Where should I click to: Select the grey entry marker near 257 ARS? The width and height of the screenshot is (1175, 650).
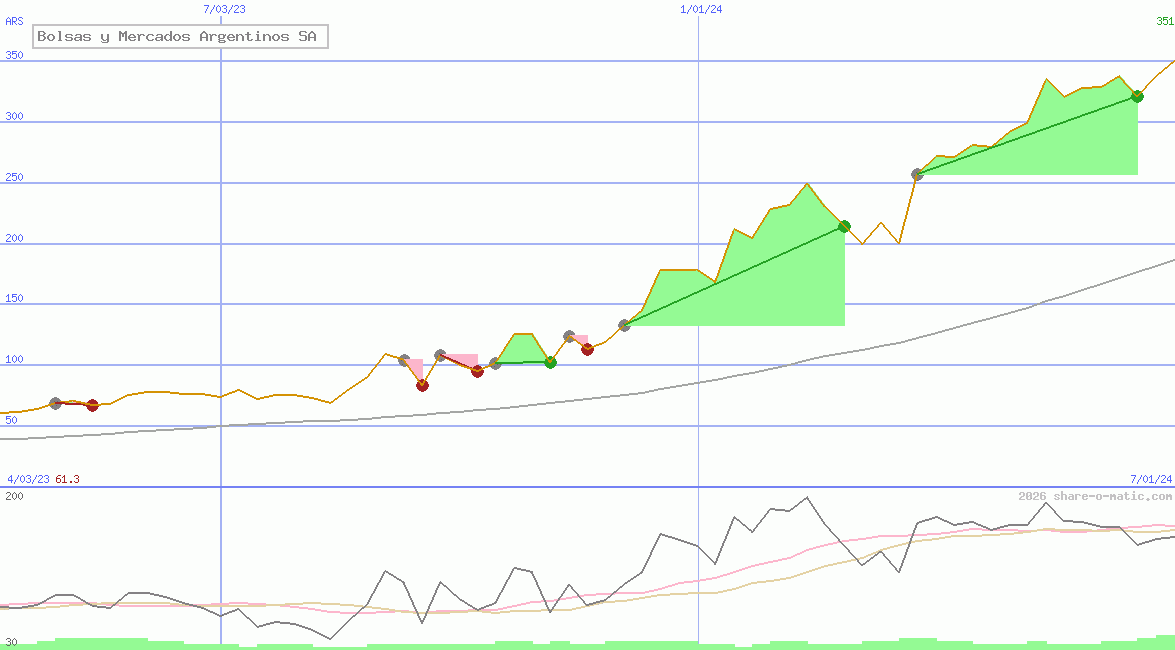(x=917, y=174)
